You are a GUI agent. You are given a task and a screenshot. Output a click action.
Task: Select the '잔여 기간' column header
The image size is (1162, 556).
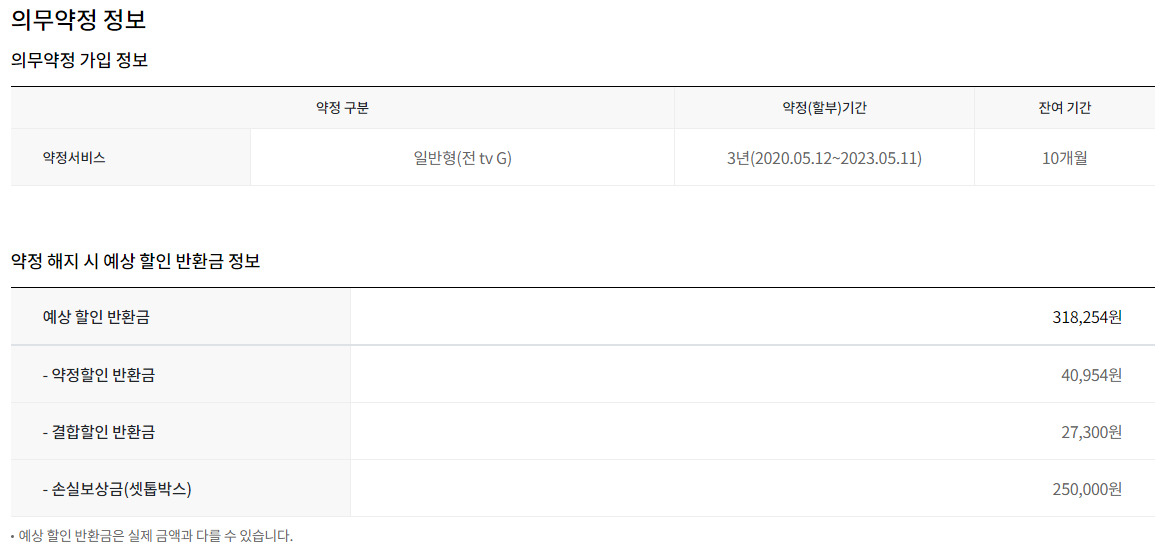[1064, 108]
